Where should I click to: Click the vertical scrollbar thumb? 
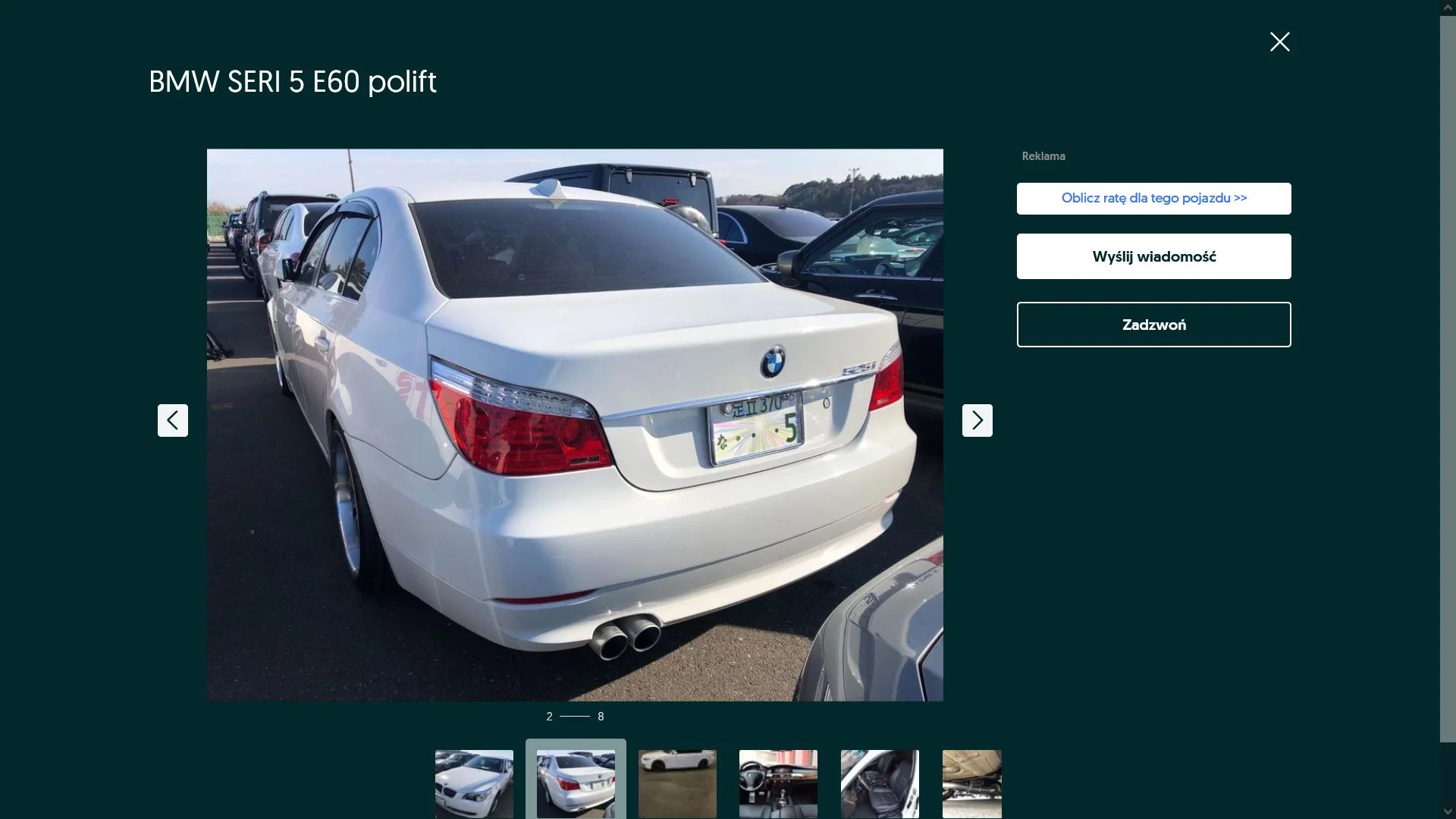pos(1448,378)
